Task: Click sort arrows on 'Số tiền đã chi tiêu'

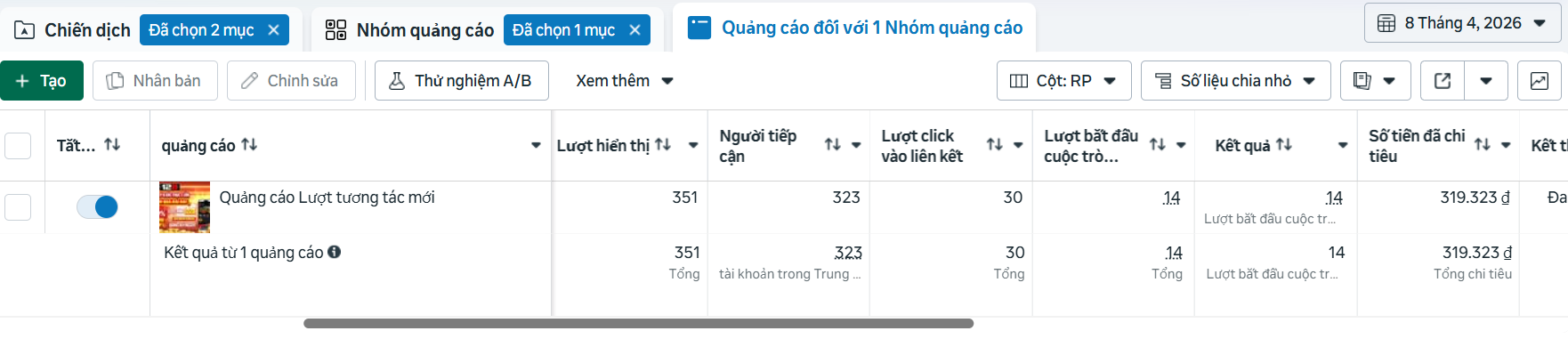Action: pos(1482,145)
